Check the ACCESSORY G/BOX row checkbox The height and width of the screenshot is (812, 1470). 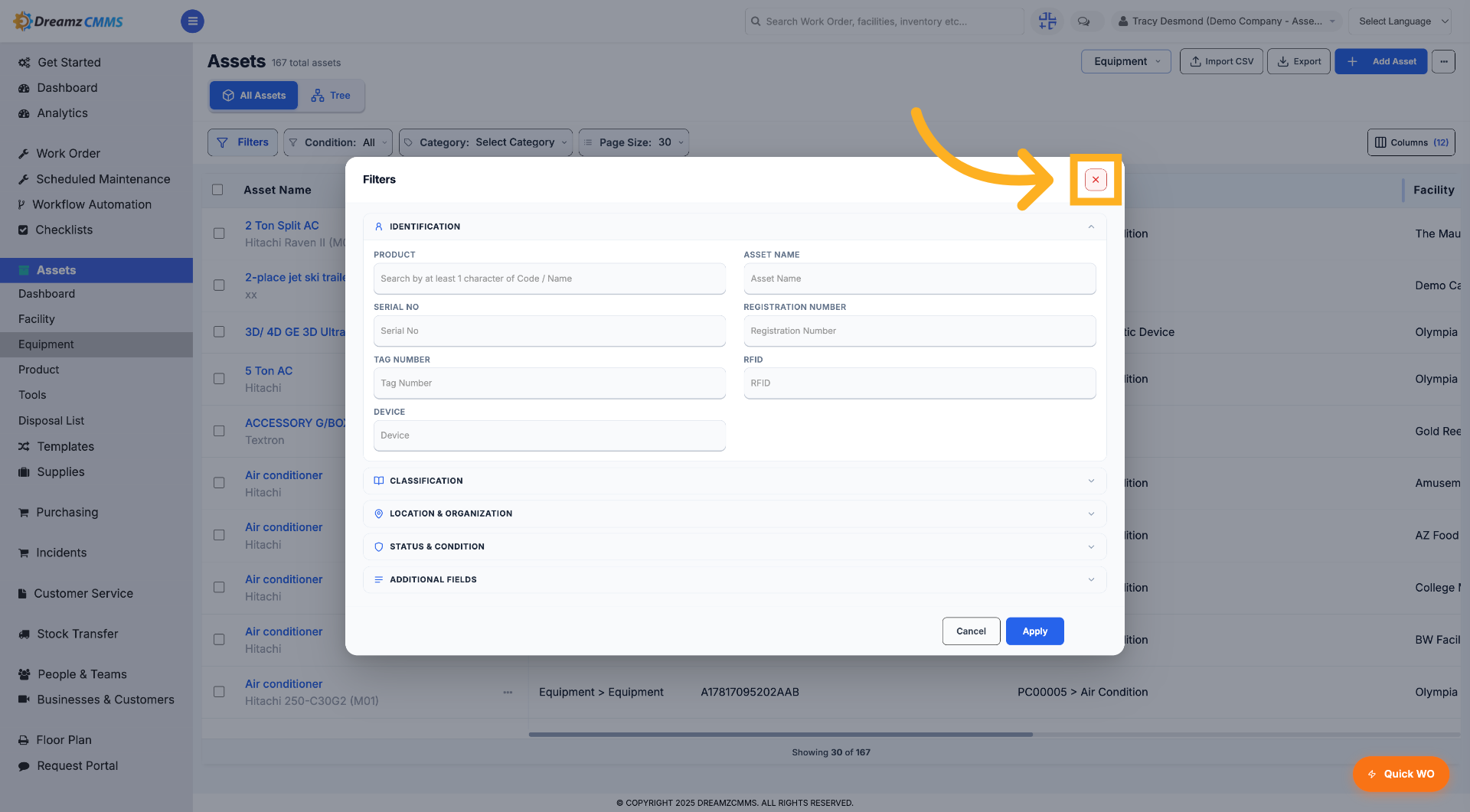(219, 431)
